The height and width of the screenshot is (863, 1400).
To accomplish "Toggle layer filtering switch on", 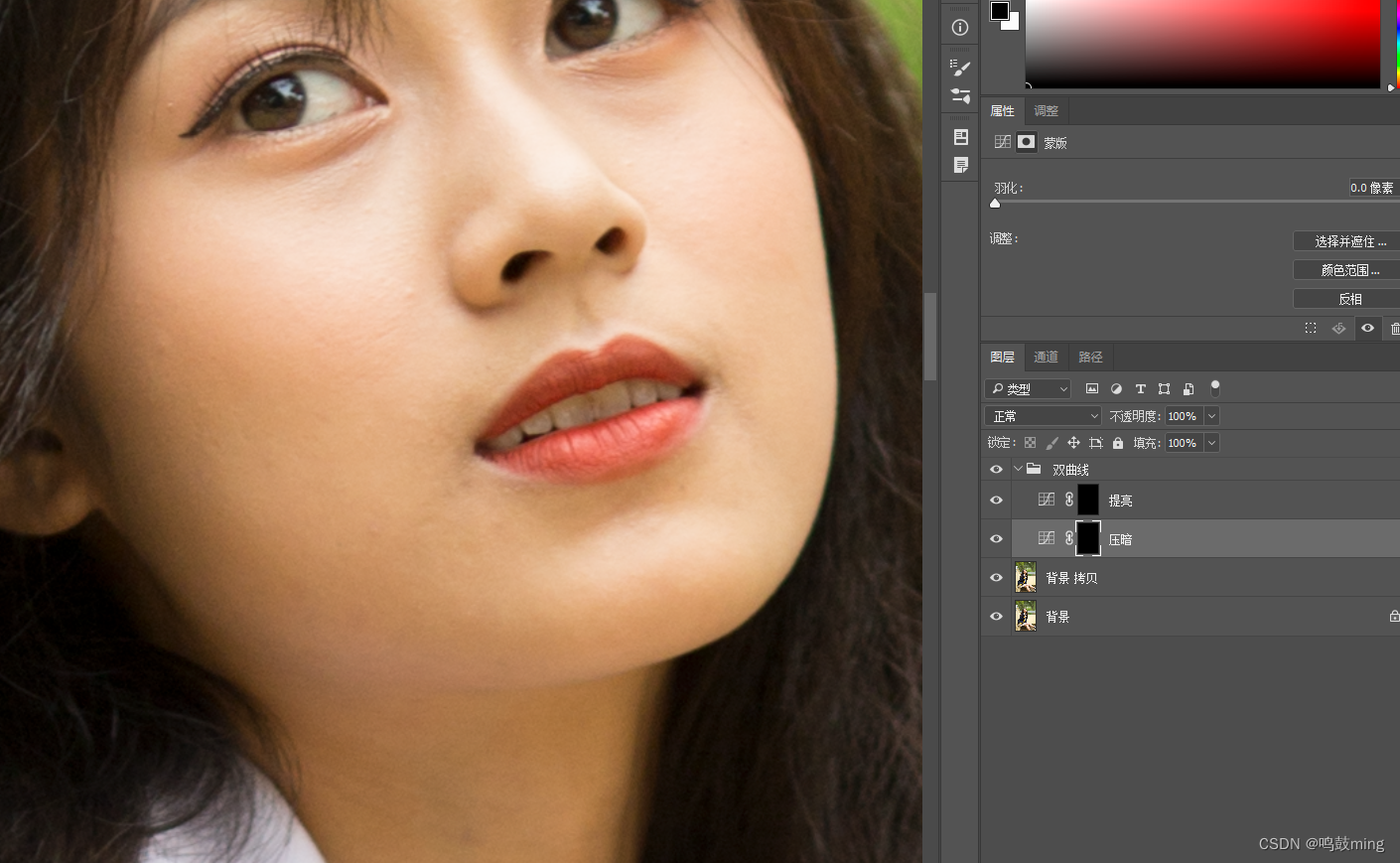I will pos(1214,388).
